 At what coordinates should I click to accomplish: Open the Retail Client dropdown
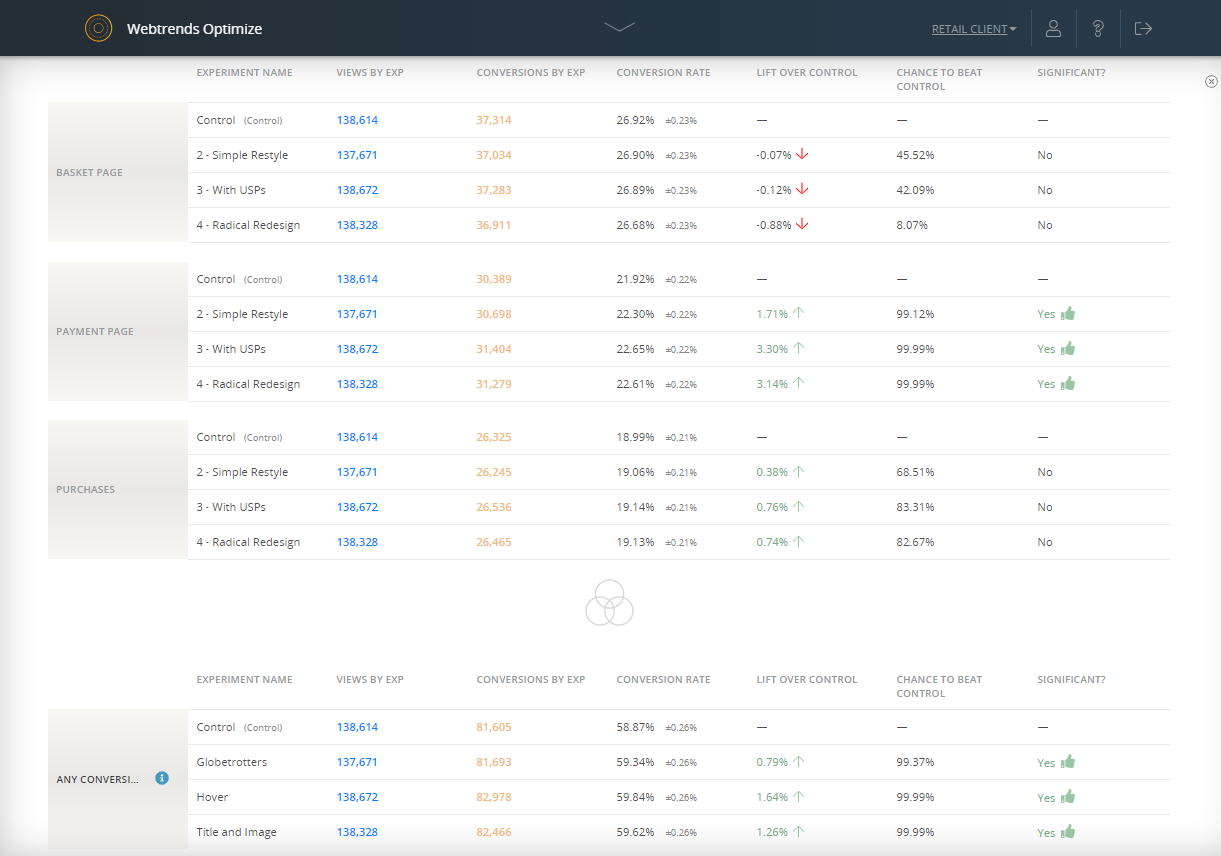coord(973,29)
